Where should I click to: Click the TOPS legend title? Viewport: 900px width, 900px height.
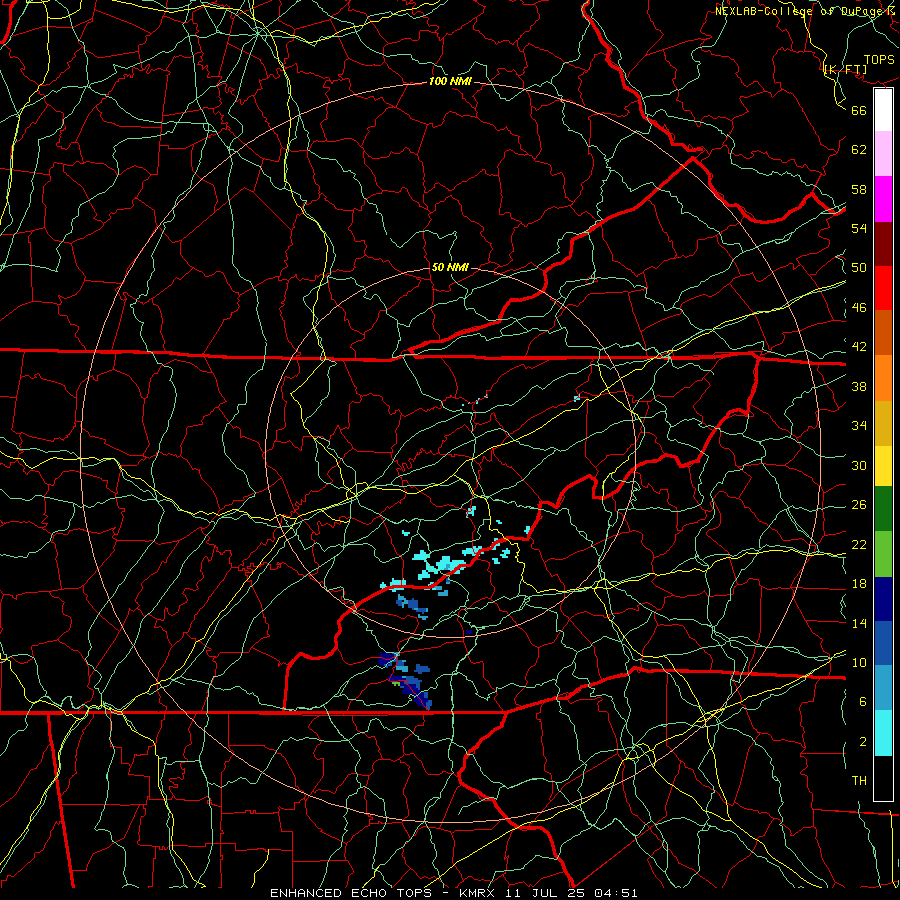click(879, 59)
